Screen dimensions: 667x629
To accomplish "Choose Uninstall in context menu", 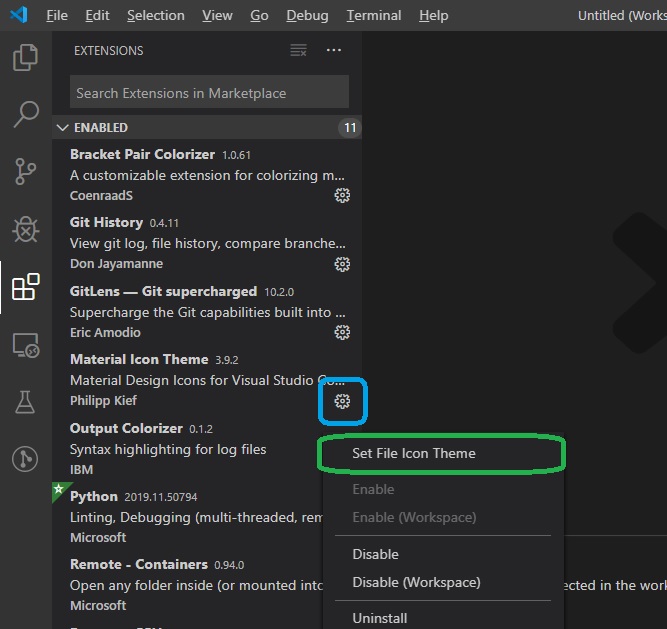I will coord(443,618).
